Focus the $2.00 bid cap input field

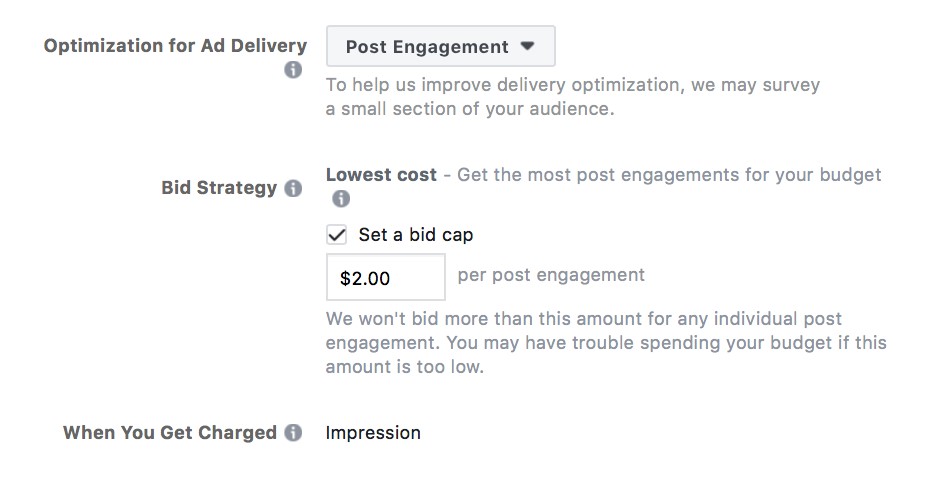[385, 278]
